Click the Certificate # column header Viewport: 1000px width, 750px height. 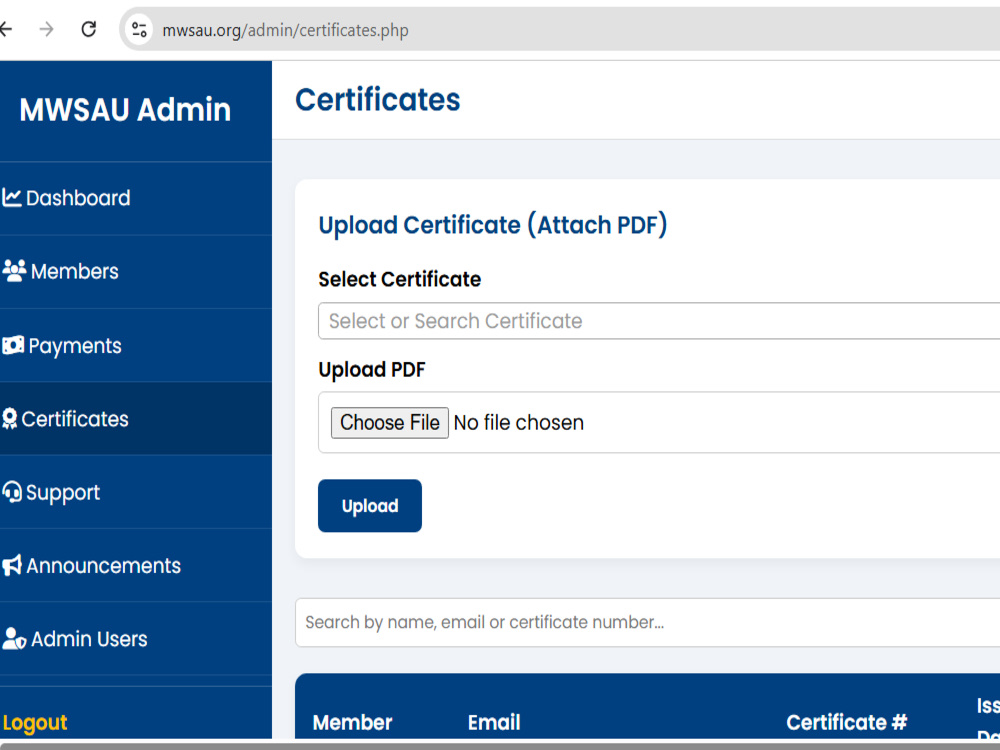[846, 722]
